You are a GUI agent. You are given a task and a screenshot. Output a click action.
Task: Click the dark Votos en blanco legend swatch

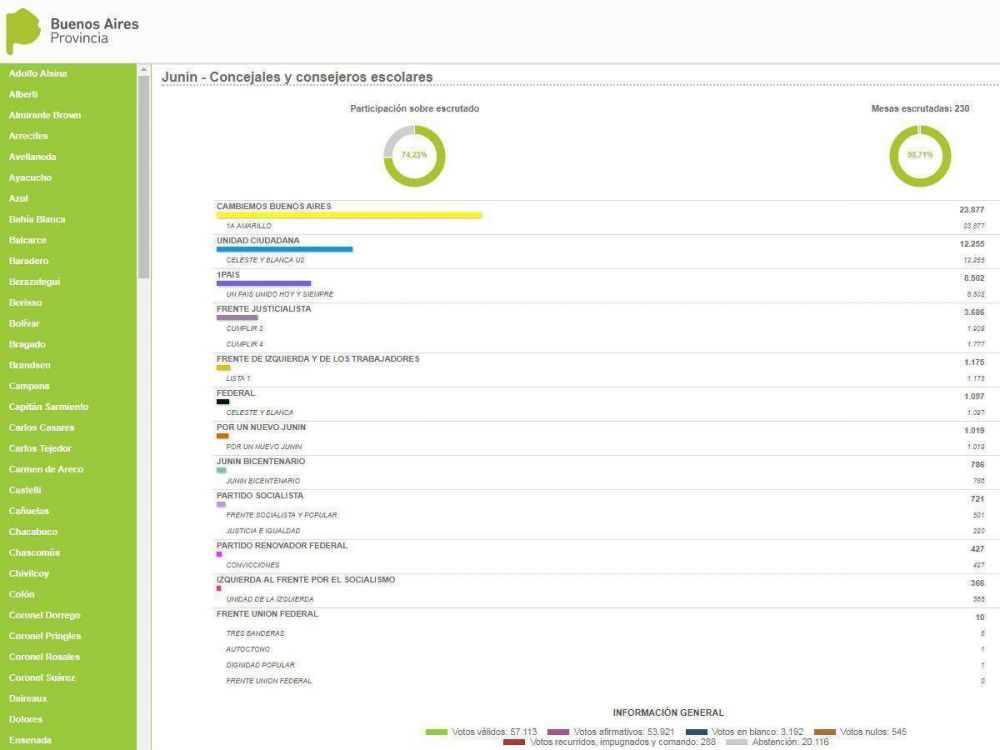click(x=696, y=732)
